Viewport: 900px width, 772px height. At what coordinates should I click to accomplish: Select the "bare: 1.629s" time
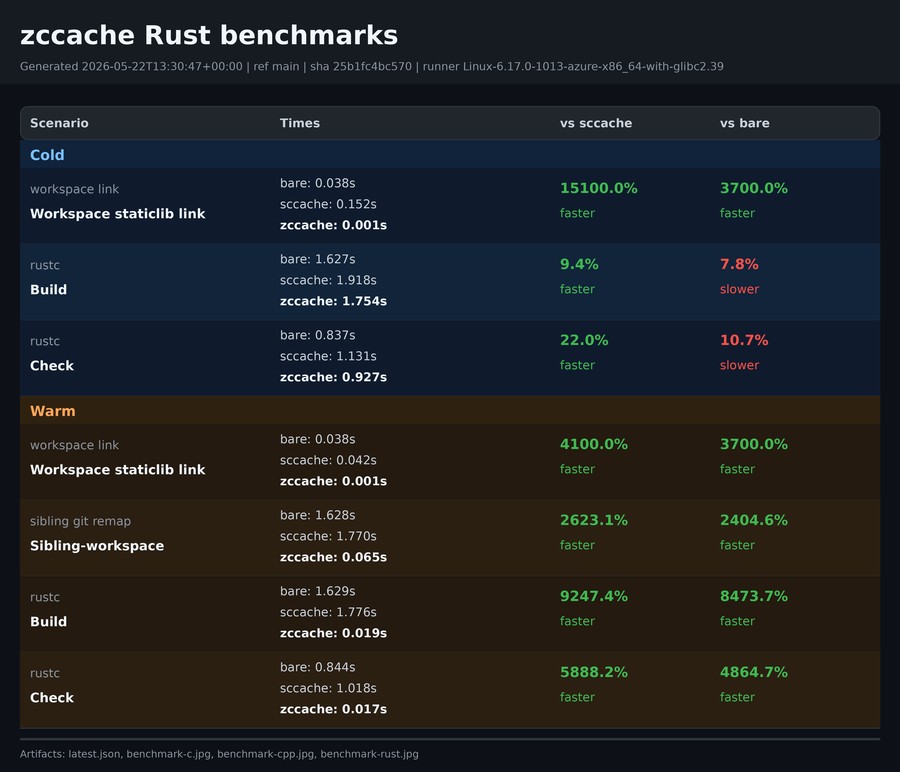coord(317,591)
